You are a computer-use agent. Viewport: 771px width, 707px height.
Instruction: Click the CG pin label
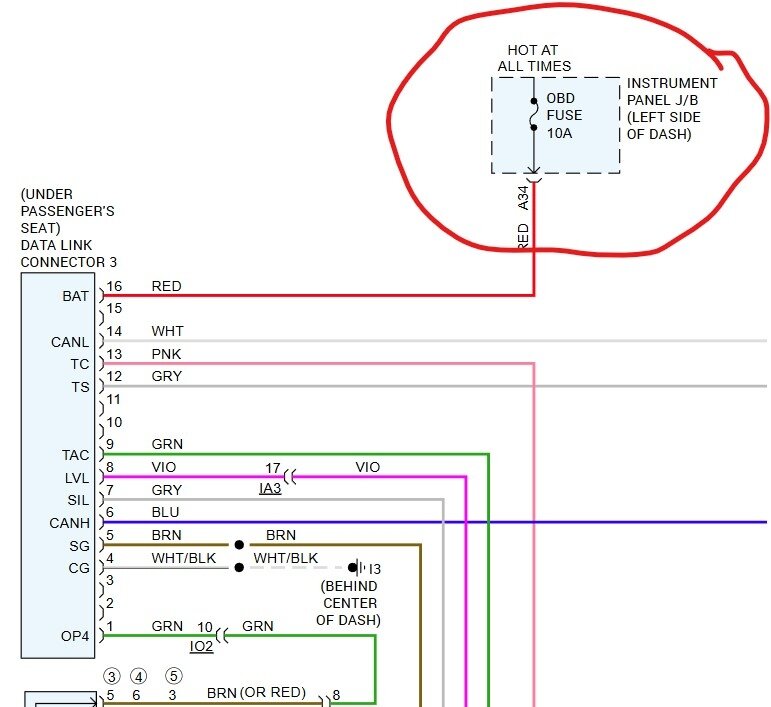[79, 568]
